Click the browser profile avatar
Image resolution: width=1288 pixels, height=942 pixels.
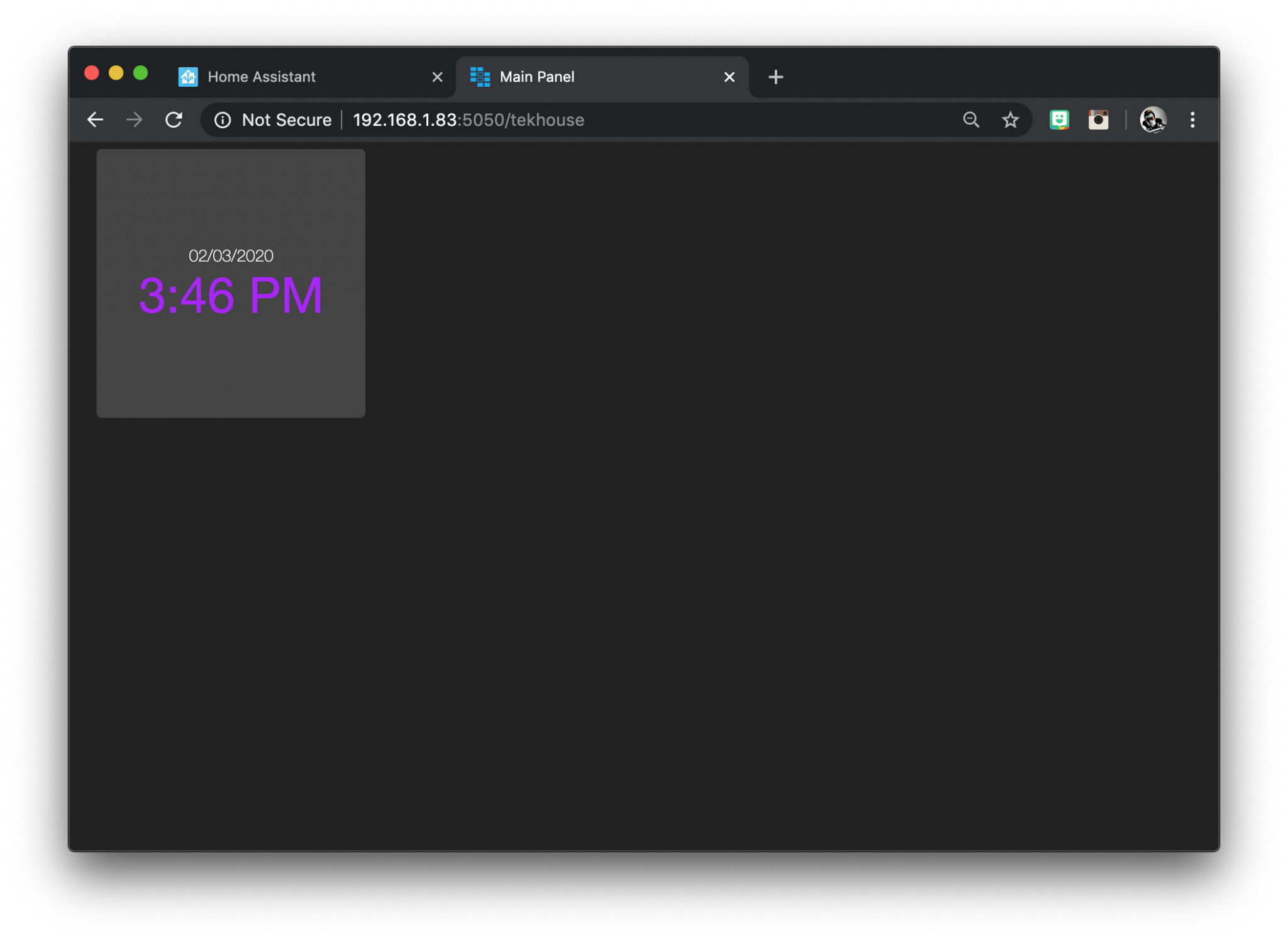[1152, 119]
